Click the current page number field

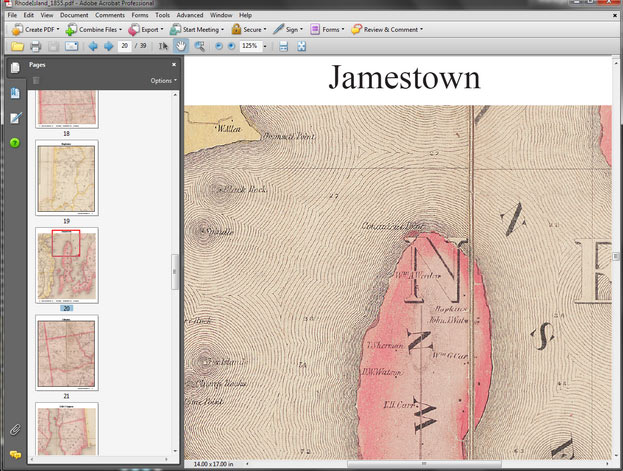124,46
